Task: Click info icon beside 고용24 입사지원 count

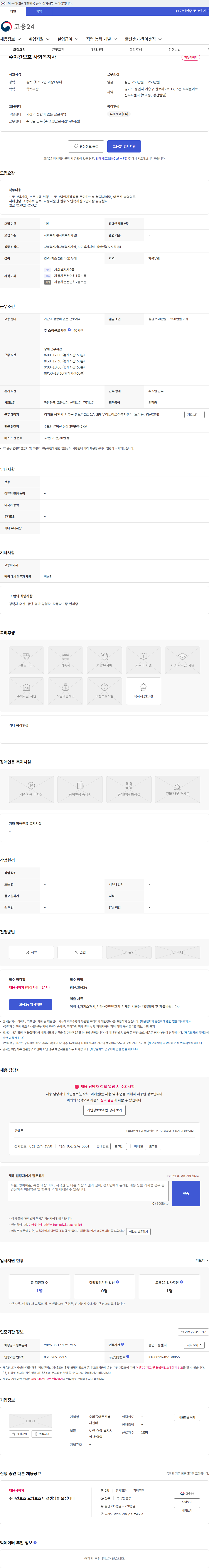Action: 182,1282
